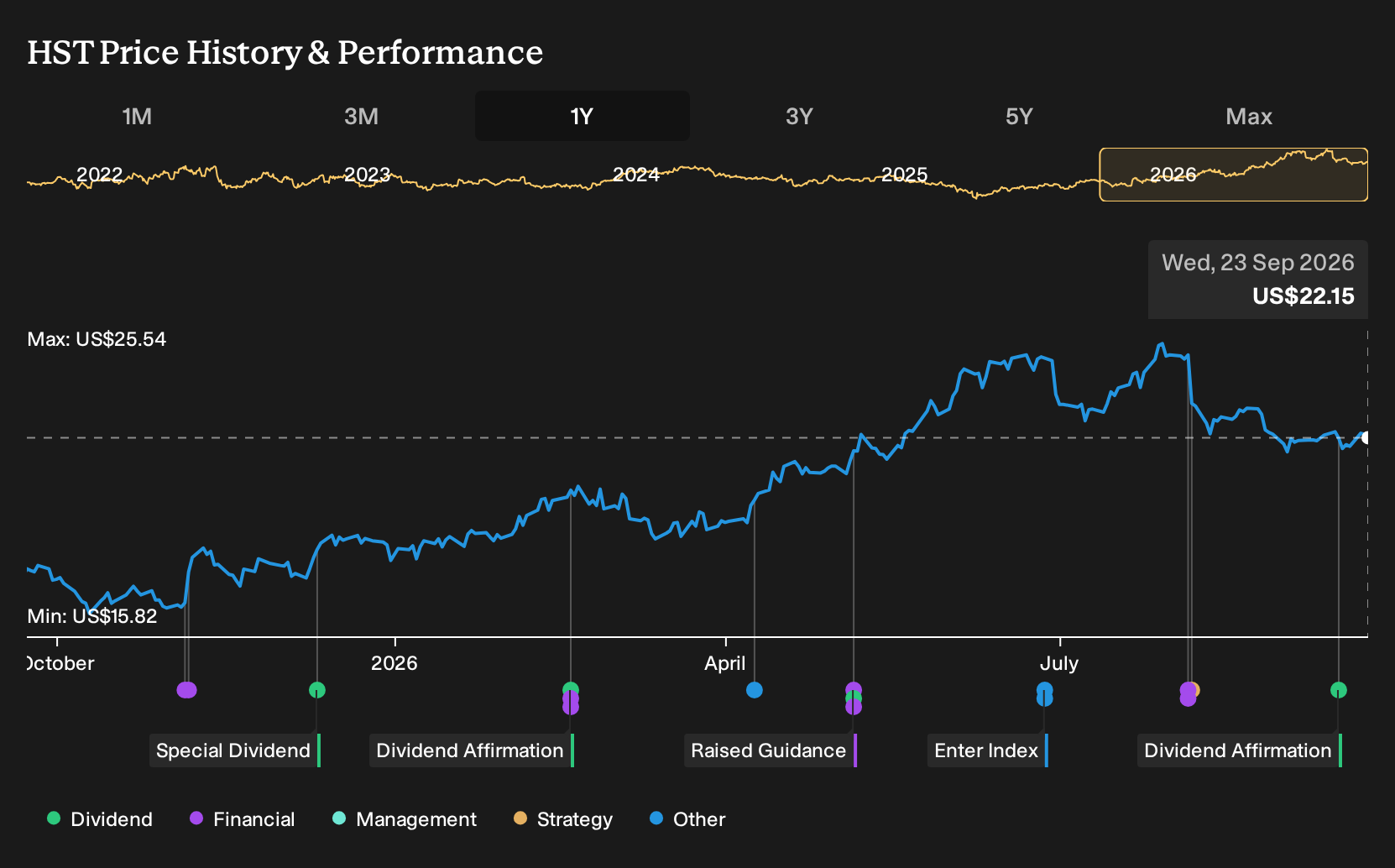Open the Enter Index event label
1395x868 pixels.
coord(987,750)
